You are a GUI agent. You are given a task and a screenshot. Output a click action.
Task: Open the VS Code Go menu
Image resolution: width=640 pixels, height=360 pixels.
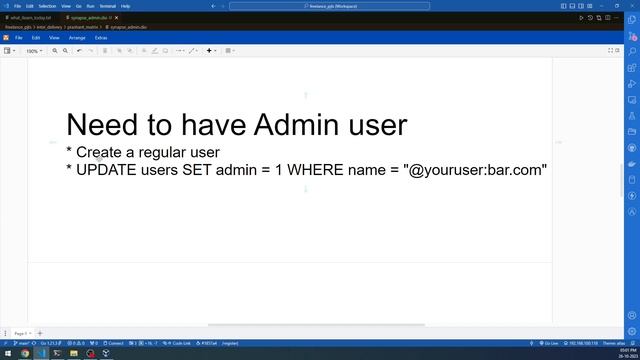(x=79, y=6)
